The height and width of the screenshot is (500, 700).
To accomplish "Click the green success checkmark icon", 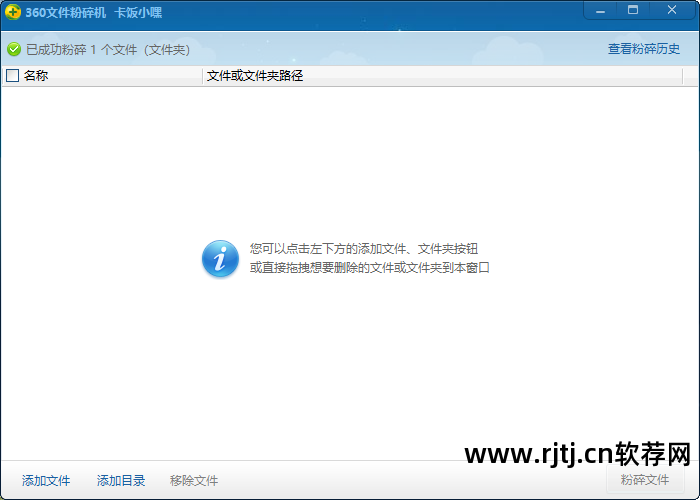I will (14, 49).
